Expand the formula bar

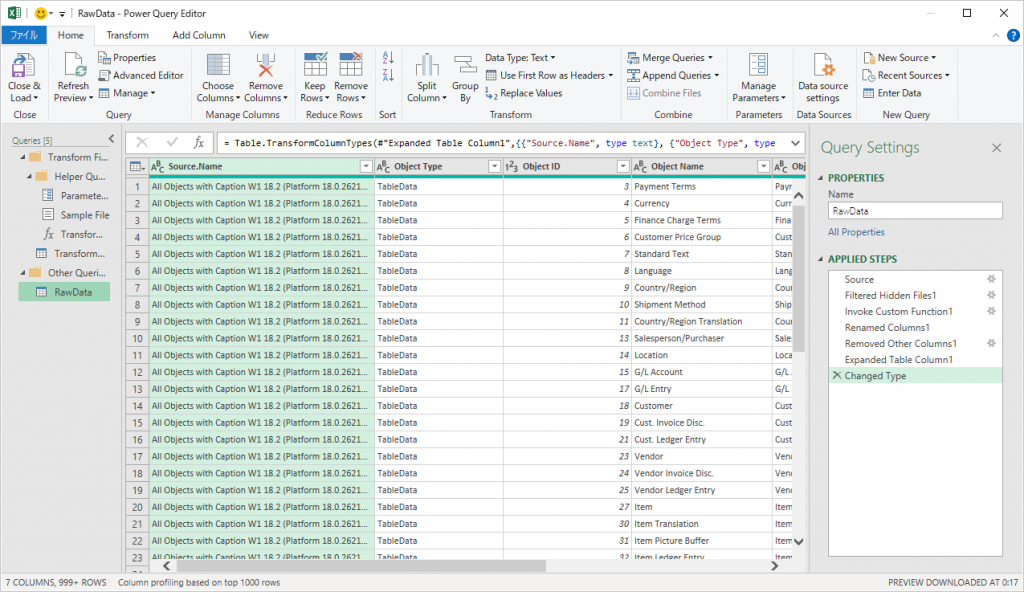[795, 142]
